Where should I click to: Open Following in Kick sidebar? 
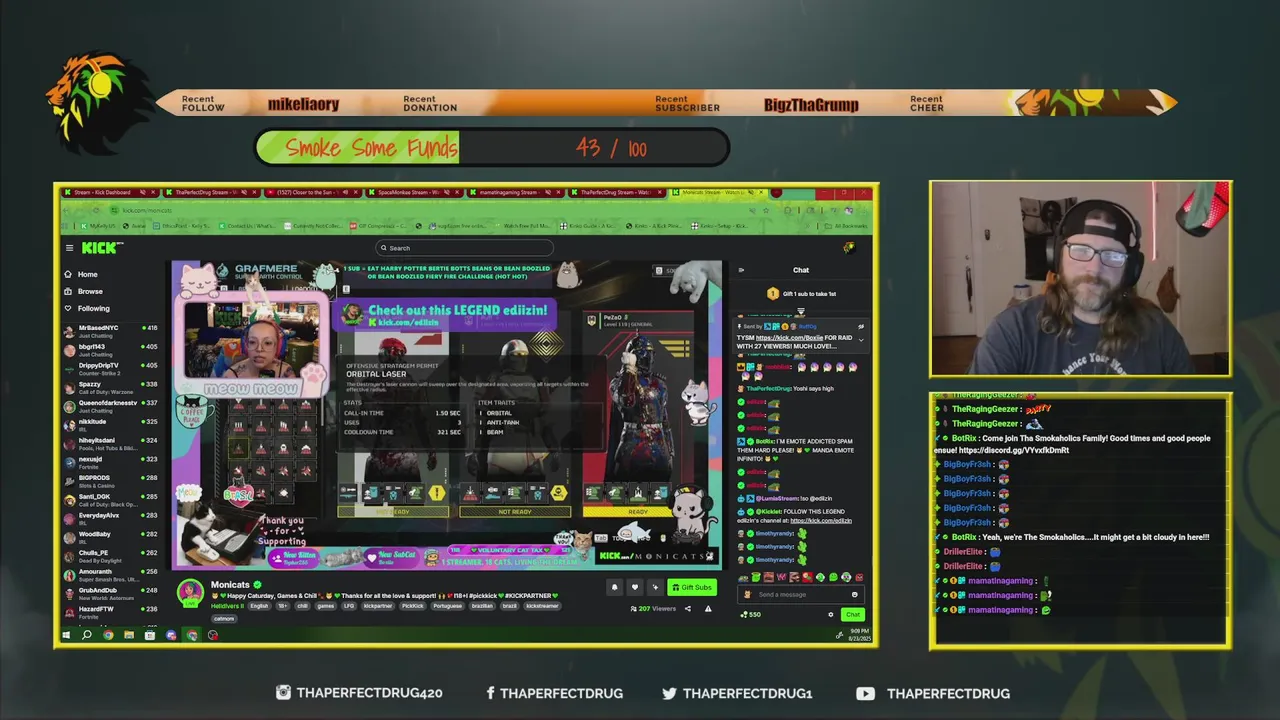(87, 308)
